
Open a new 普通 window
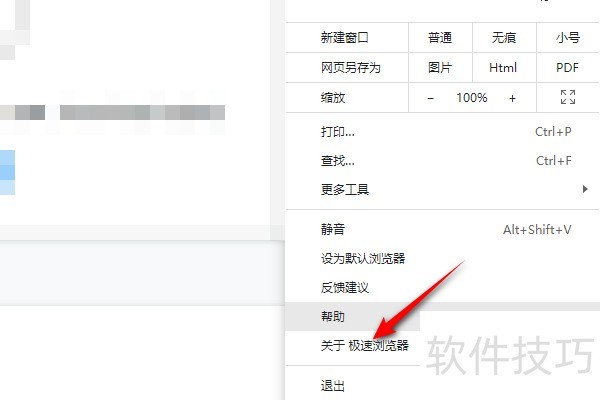[x=440, y=38]
